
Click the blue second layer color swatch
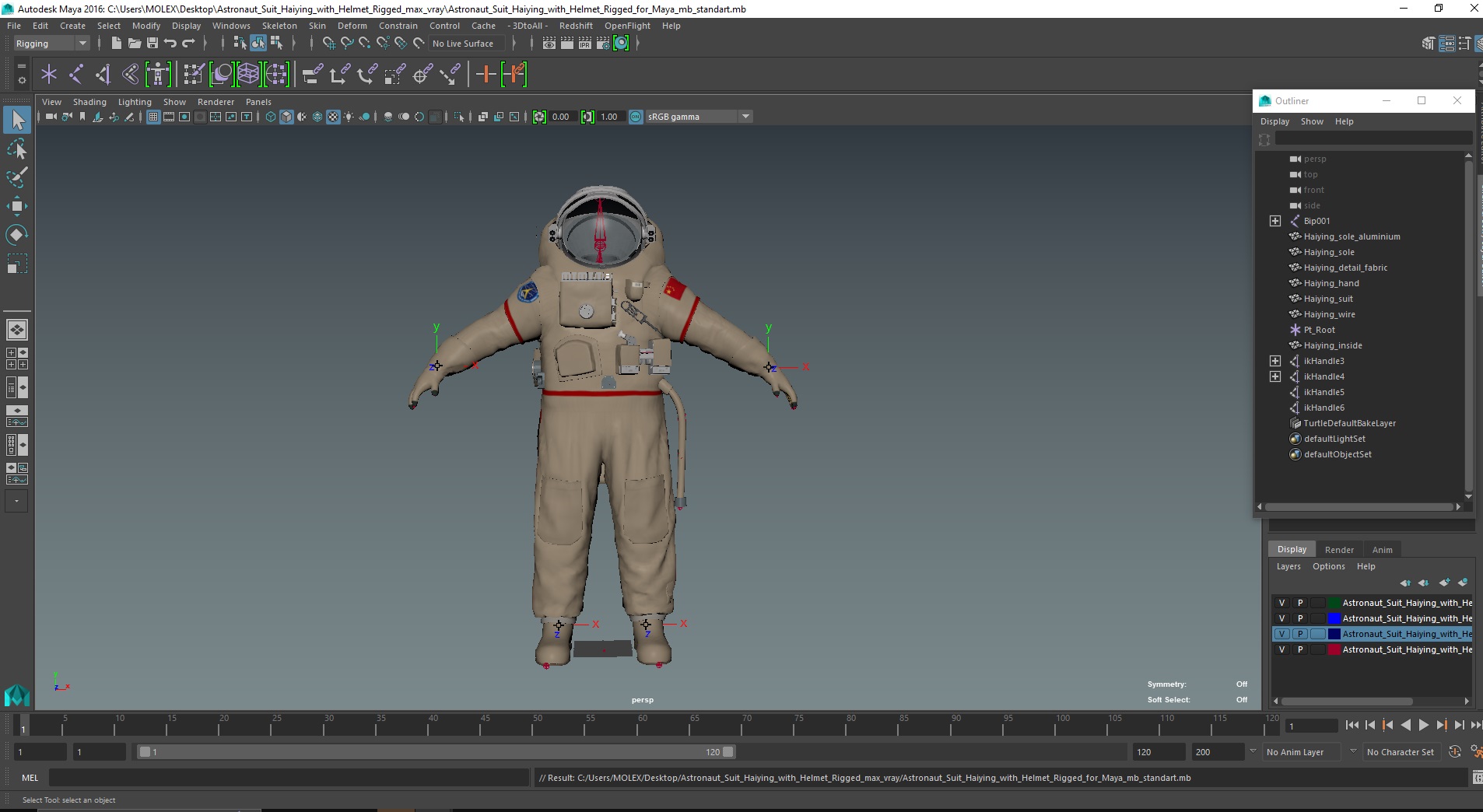[x=1334, y=618]
